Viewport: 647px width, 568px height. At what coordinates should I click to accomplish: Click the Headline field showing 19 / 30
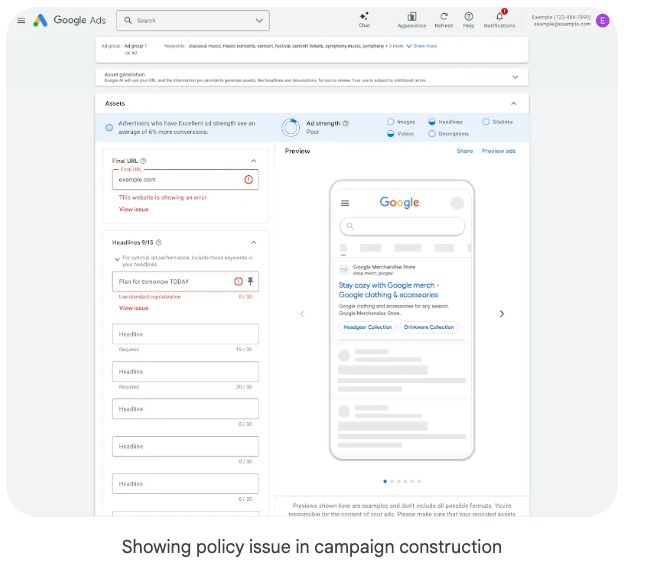185,334
